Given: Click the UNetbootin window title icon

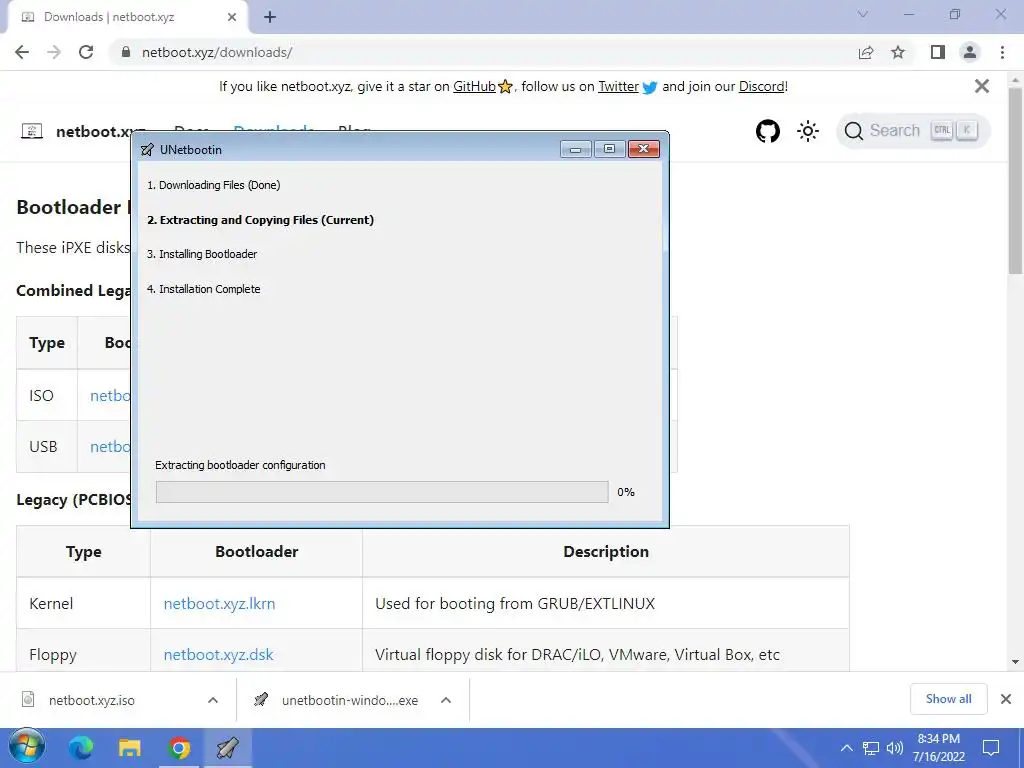Looking at the screenshot, I should pos(148,150).
